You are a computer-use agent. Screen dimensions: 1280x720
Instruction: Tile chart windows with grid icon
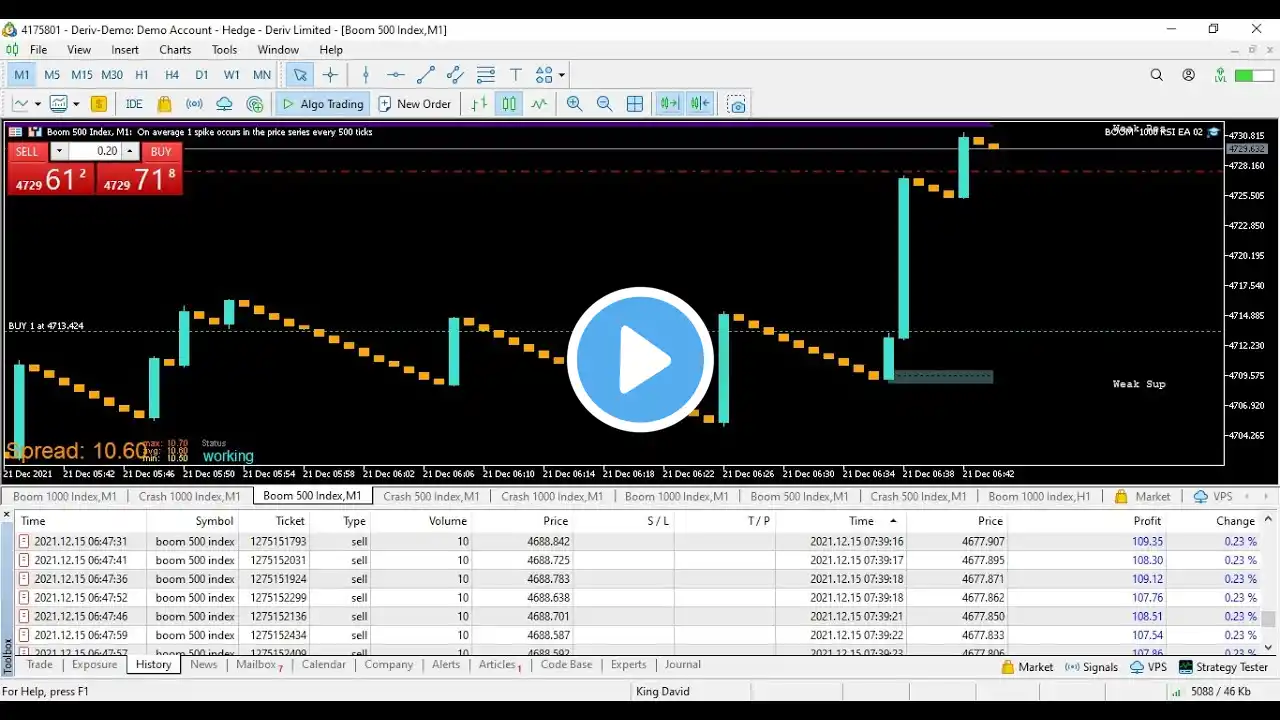pos(635,104)
